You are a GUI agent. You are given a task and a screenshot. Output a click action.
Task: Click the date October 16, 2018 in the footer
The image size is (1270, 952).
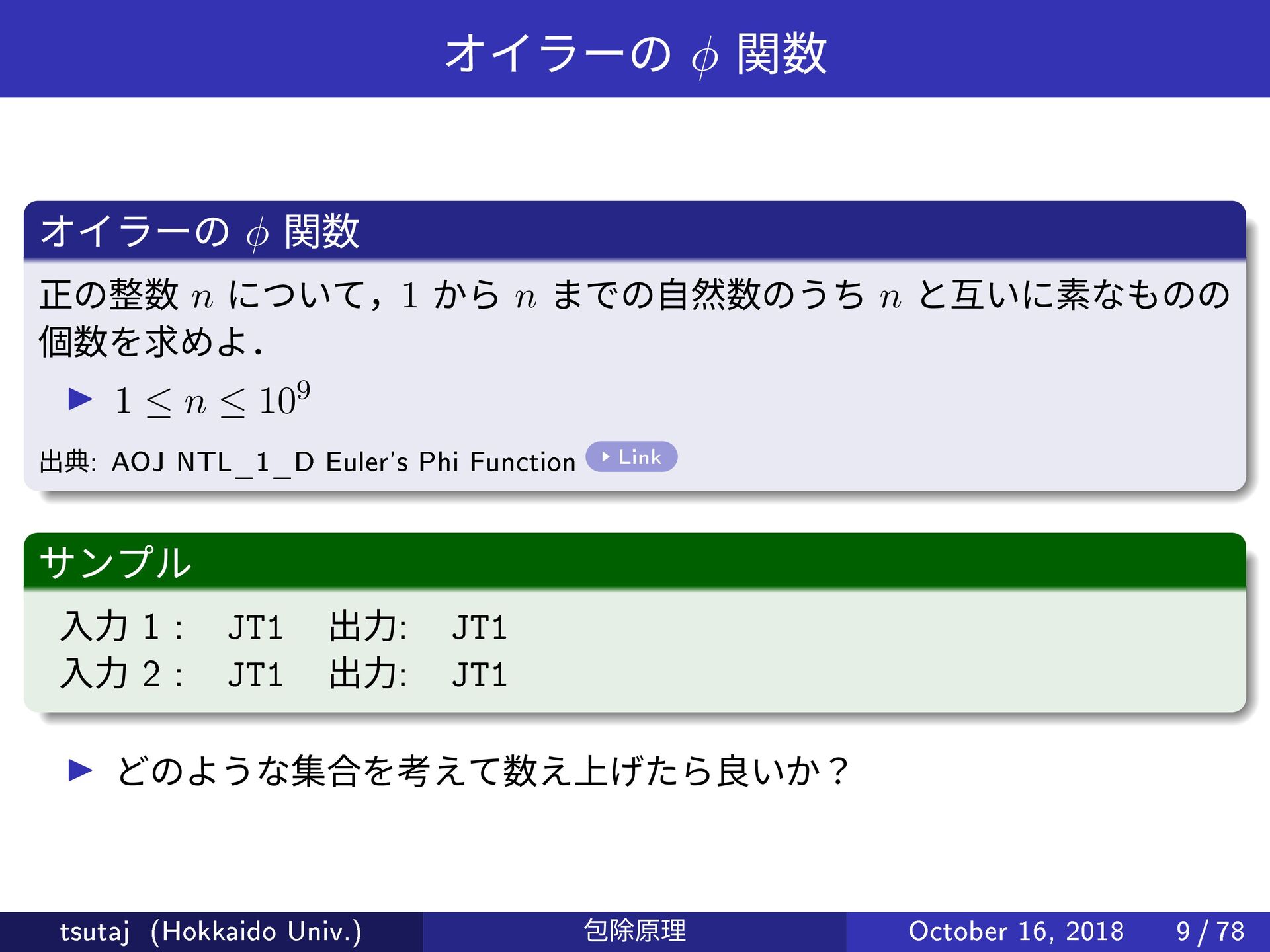click(x=1016, y=932)
